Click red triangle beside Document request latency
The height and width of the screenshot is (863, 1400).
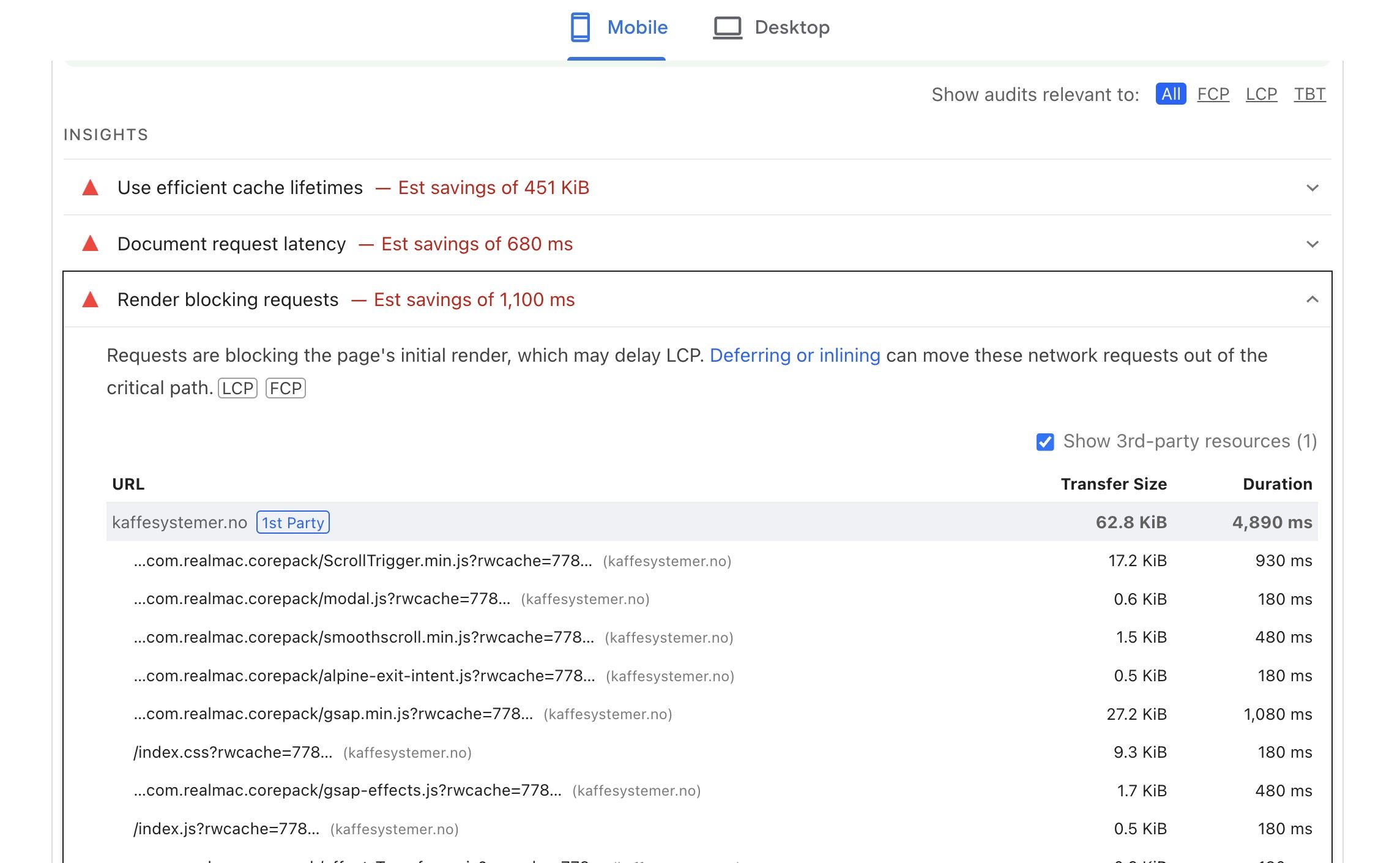[91, 244]
